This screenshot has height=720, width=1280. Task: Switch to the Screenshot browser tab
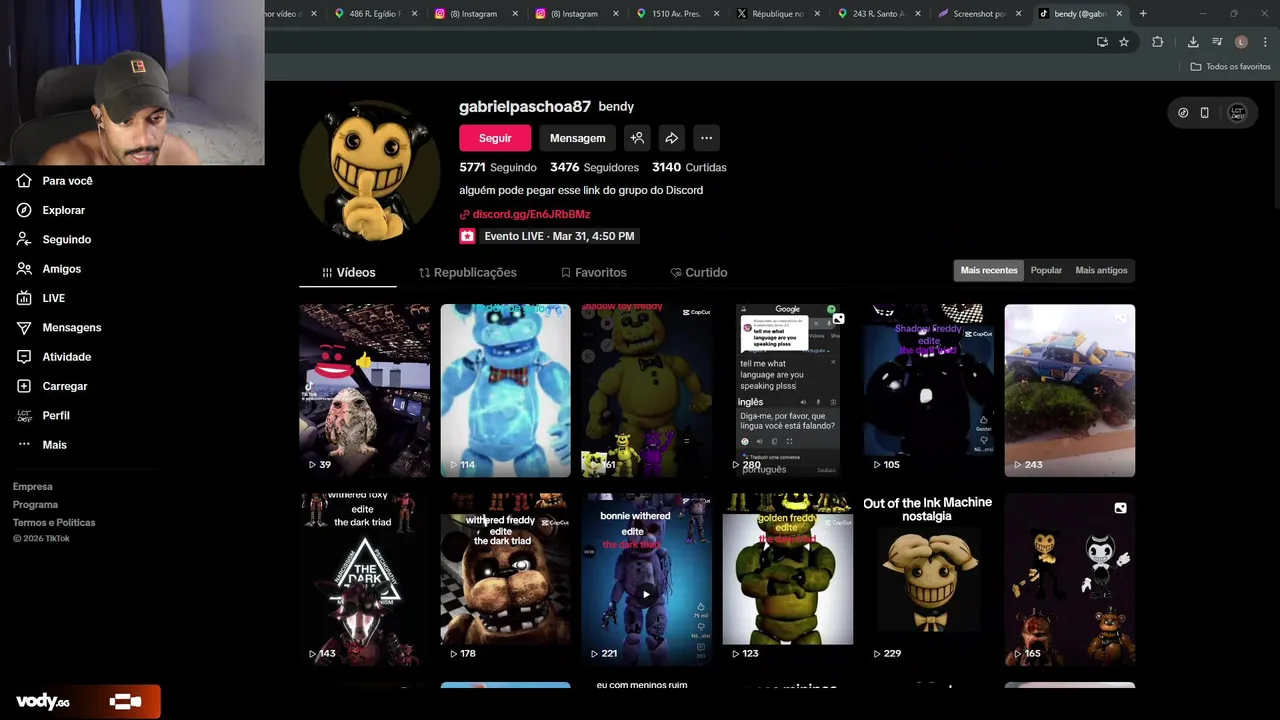coord(978,14)
